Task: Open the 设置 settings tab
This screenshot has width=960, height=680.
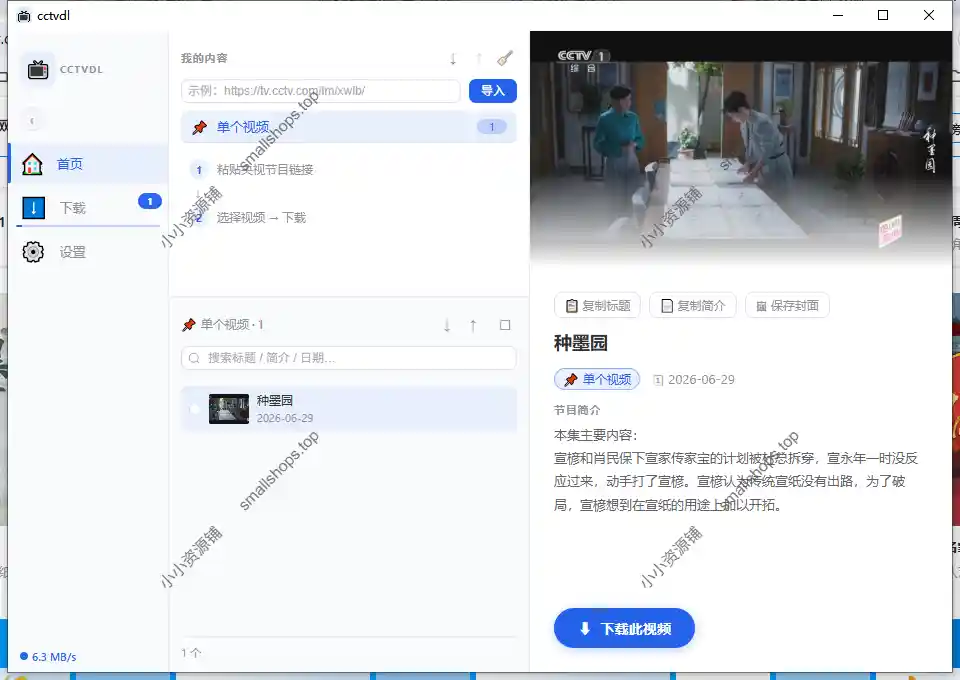Action: pyautogui.click(x=88, y=252)
